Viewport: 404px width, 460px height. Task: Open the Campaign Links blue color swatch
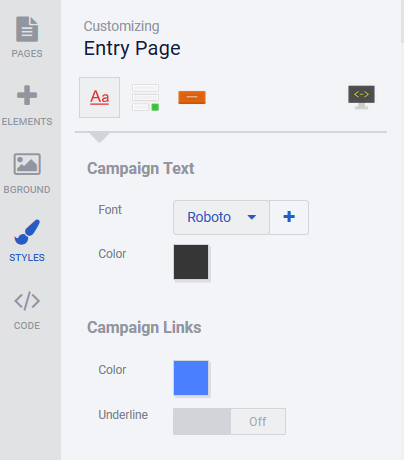[x=191, y=378]
